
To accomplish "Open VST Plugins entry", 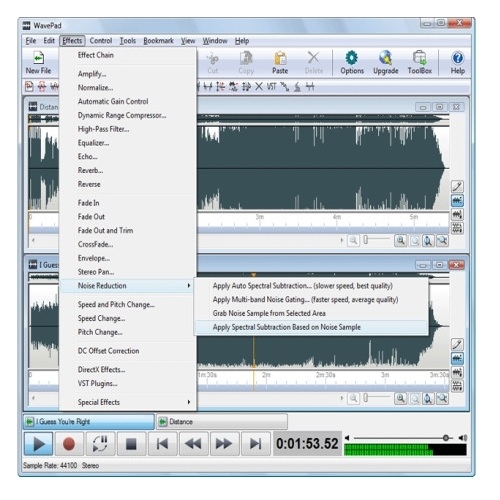I will (128, 383).
